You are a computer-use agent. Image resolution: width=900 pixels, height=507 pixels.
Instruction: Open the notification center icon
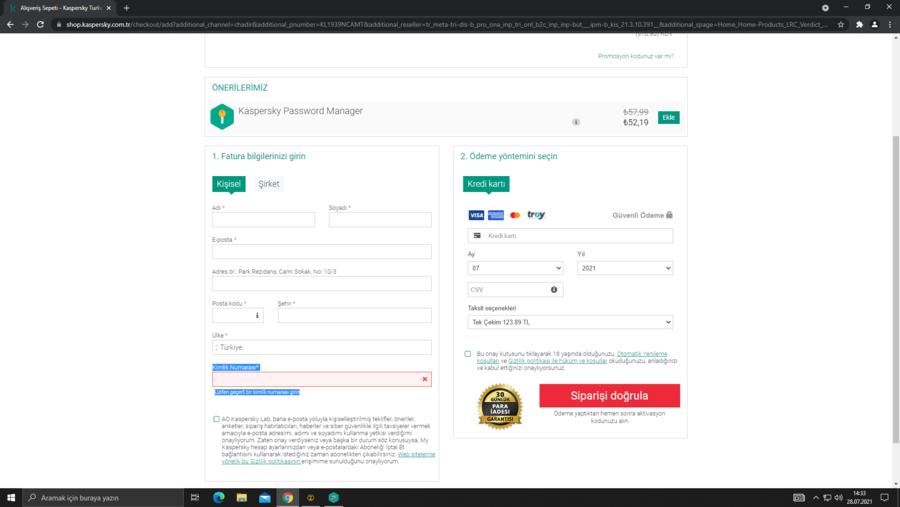click(x=885, y=497)
